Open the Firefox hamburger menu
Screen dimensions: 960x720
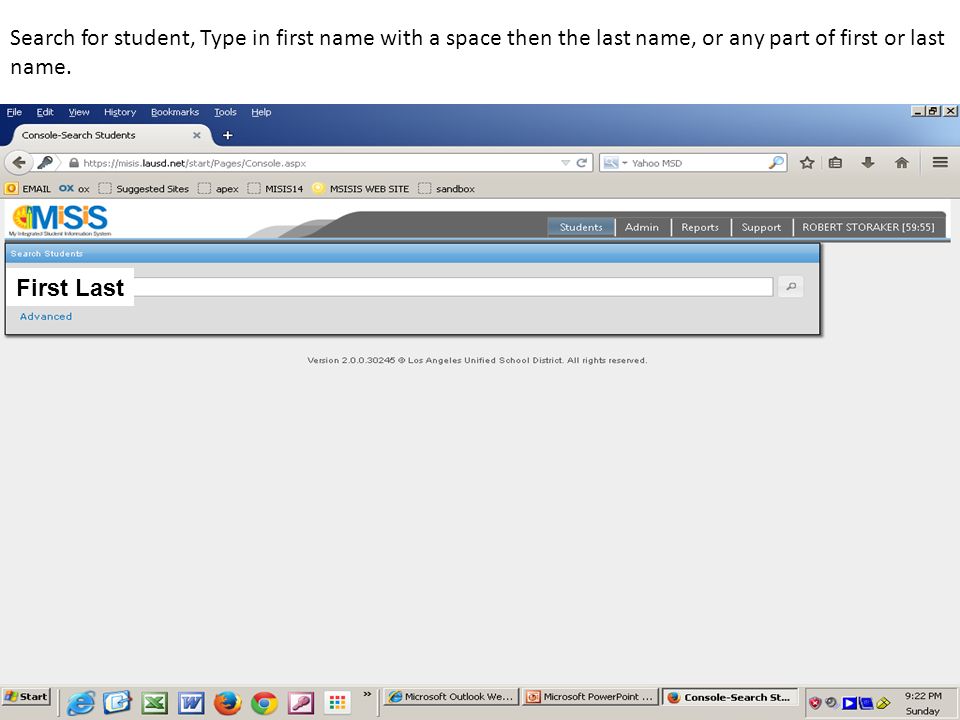click(x=940, y=162)
